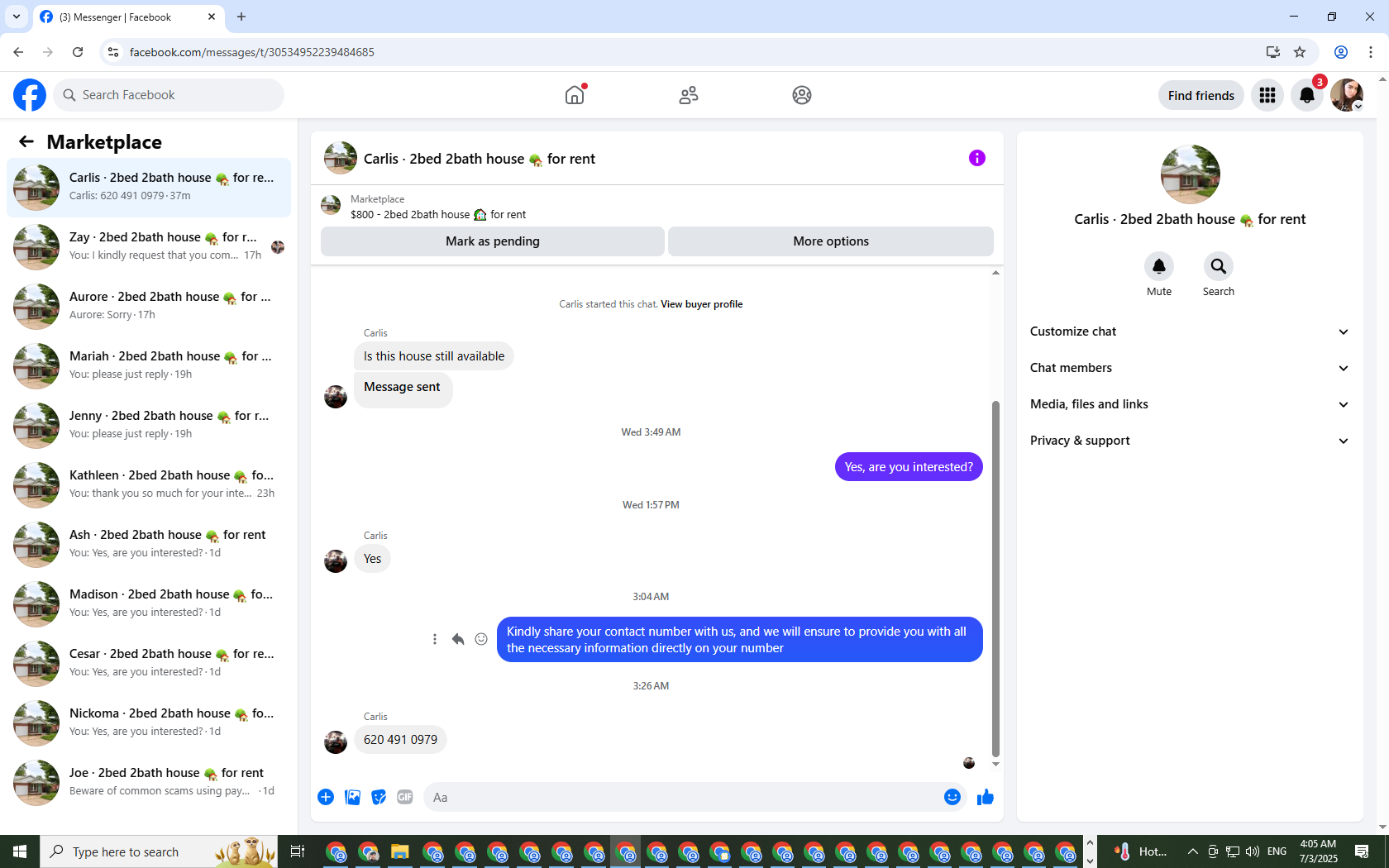The height and width of the screenshot is (868, 1389).
Task: Go back using the Marketplace back arrow
Action: click(x=26, y=141)
